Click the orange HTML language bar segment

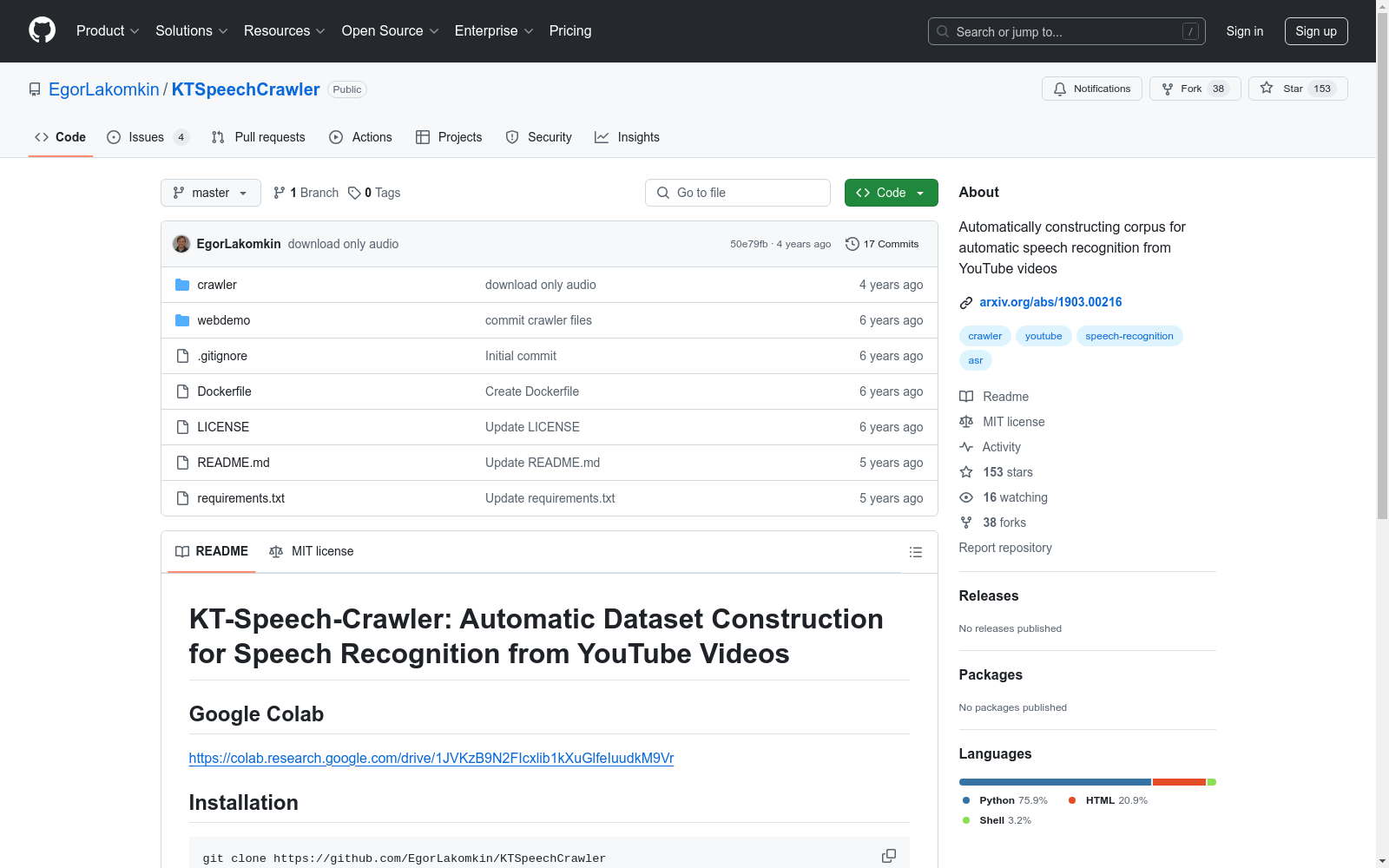pos(1179,782)
